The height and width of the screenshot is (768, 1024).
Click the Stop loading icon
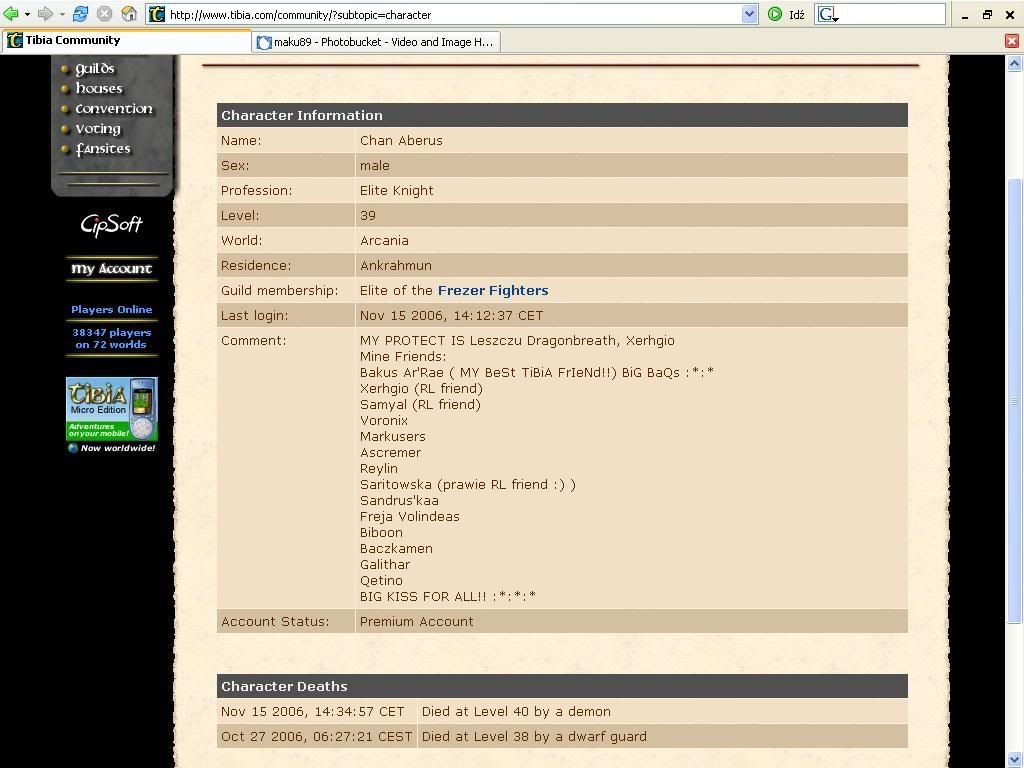(x=104, y=14)
